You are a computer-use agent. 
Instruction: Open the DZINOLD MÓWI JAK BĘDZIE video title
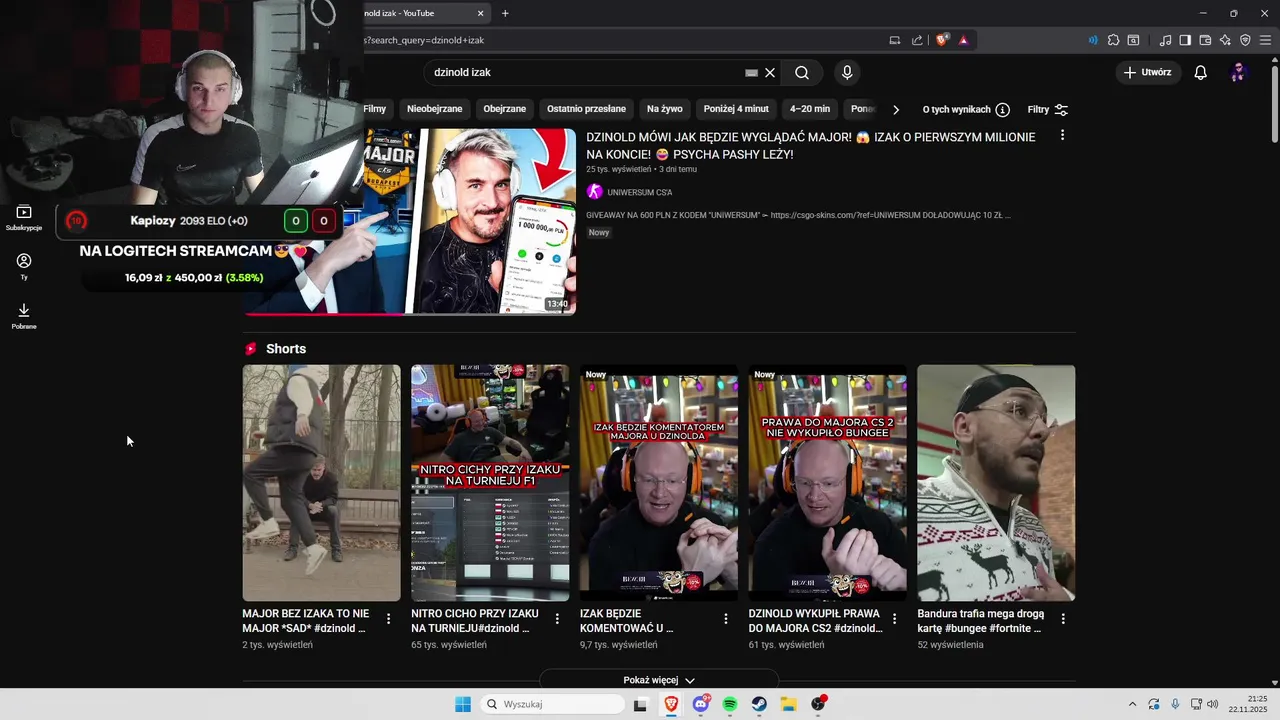pos(810,146)
